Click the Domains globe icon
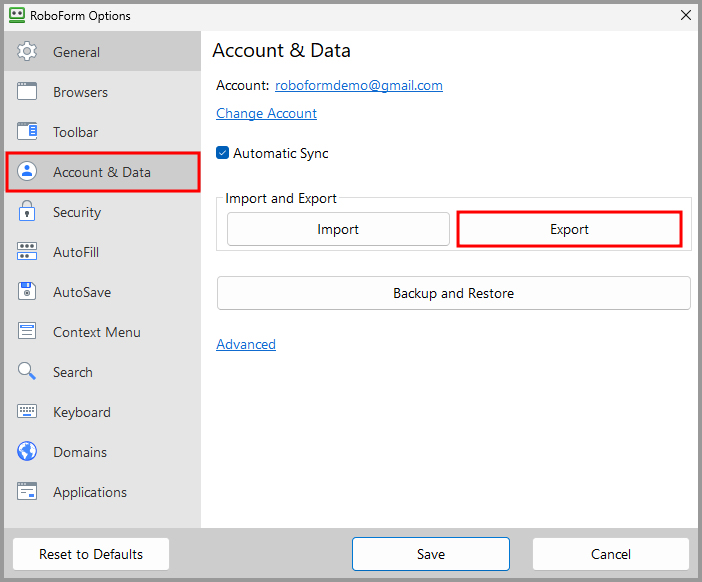 coord(27,452)
